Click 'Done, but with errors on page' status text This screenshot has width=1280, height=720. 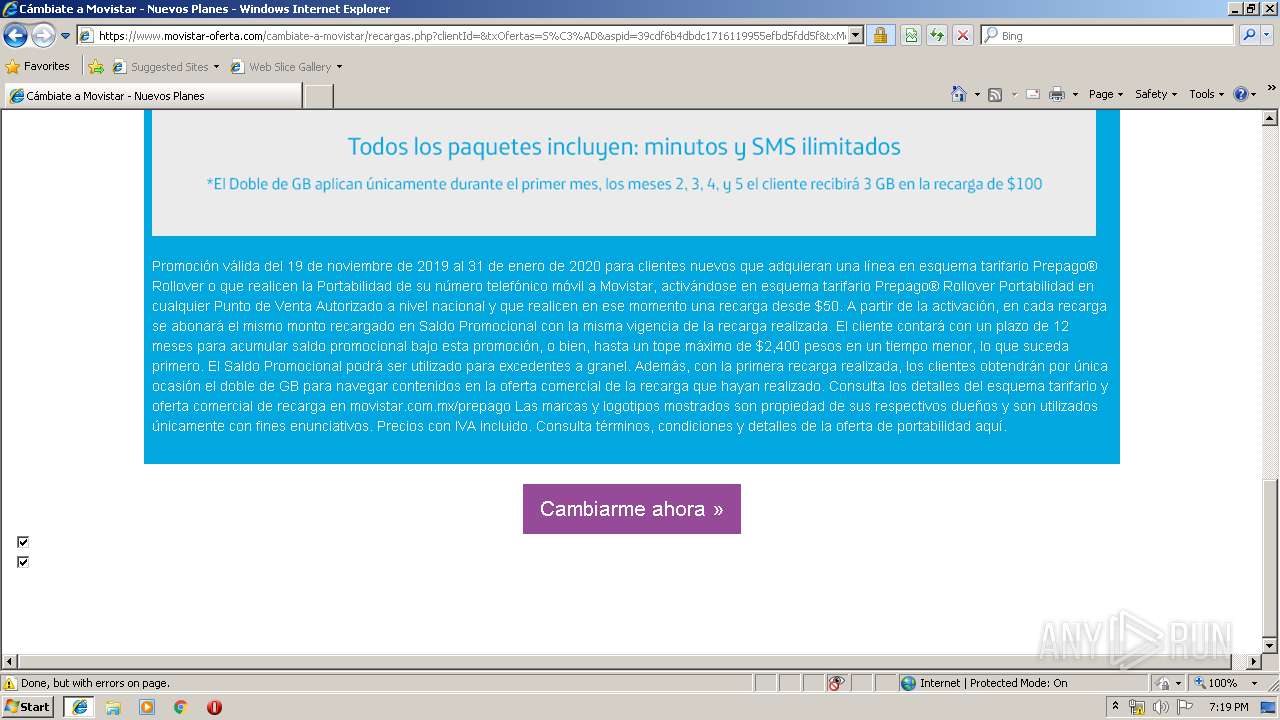[x=95, y=684]
